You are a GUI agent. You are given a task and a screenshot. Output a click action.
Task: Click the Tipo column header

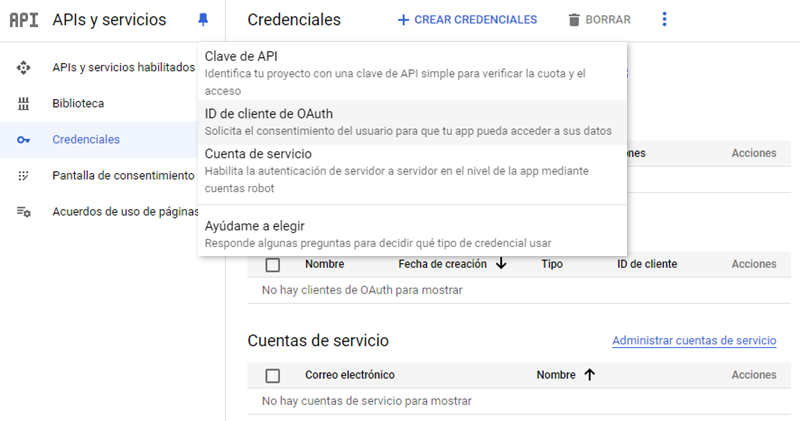click(552, 264)
